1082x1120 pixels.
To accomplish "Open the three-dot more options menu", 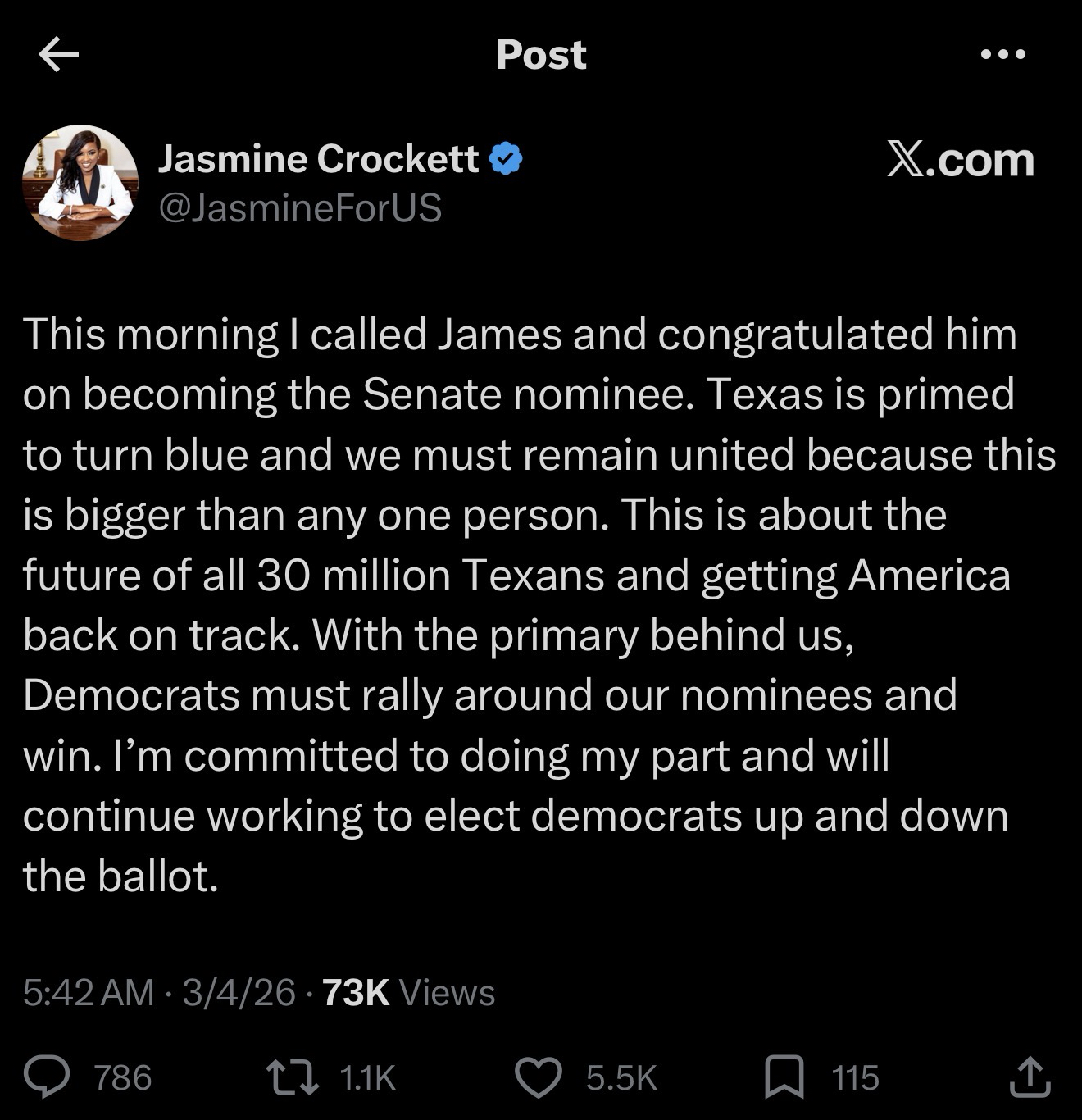I will pyautogui.click(x=1002, y=55).
